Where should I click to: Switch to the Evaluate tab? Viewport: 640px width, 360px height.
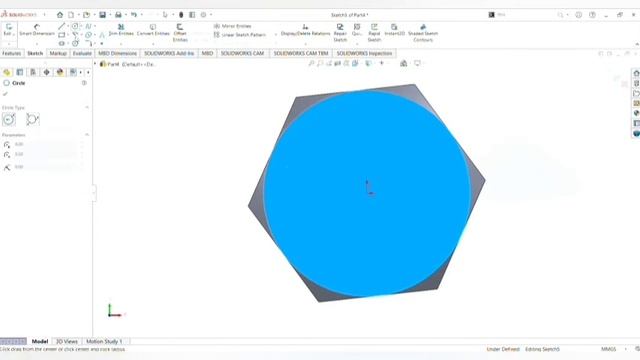(82, 53)
